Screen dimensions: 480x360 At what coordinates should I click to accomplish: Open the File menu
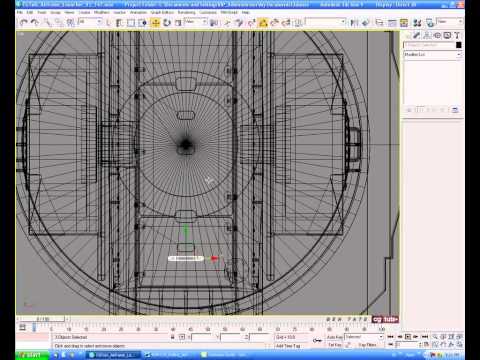point(20,12)
